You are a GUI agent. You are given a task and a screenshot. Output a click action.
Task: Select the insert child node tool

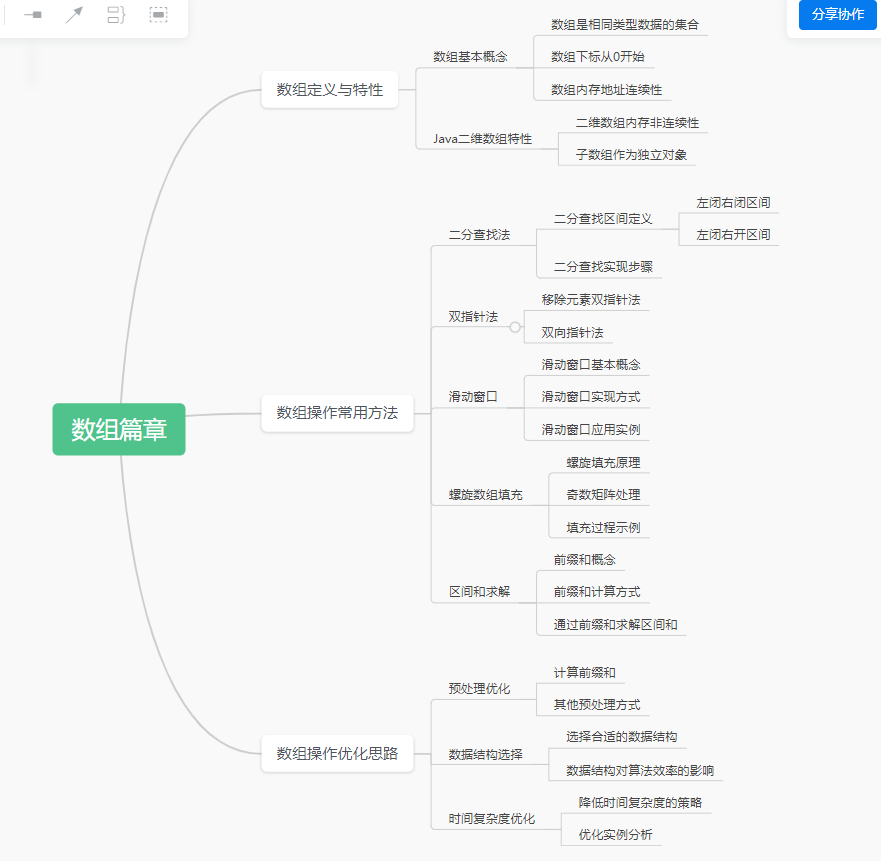pyautogui.click(x=33, y=16)
